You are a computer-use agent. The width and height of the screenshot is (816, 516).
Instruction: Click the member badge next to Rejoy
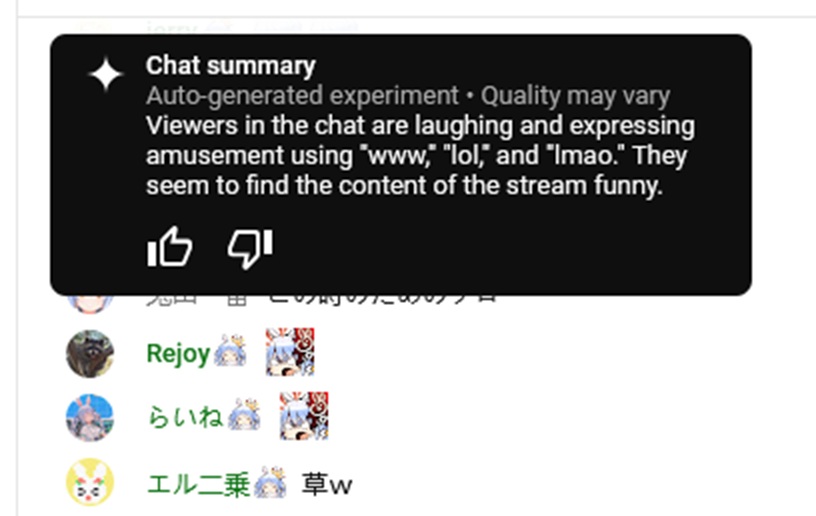230,351
